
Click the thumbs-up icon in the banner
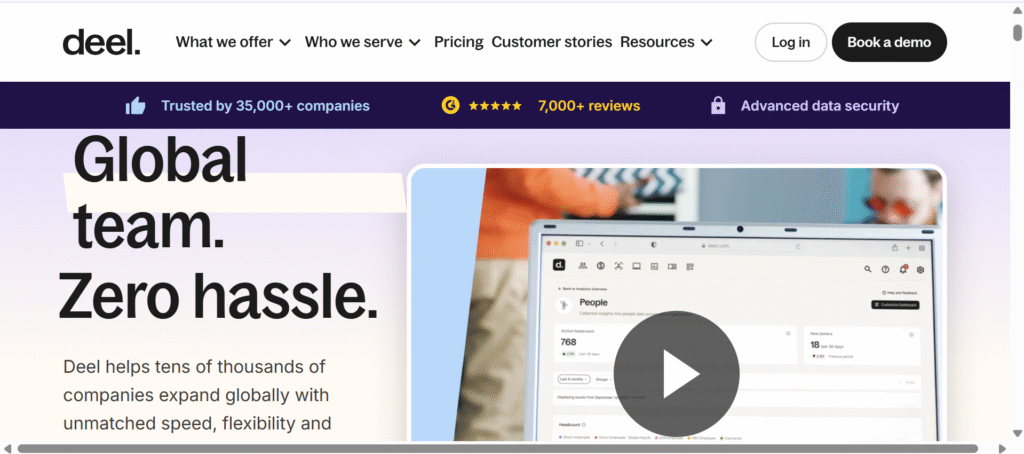point(135,106)
